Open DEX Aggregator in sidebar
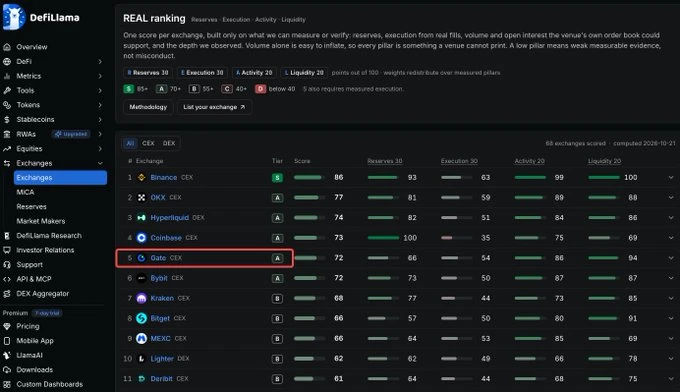The height and width of the screenshot is (392, 680). click(x=42, y=294)
